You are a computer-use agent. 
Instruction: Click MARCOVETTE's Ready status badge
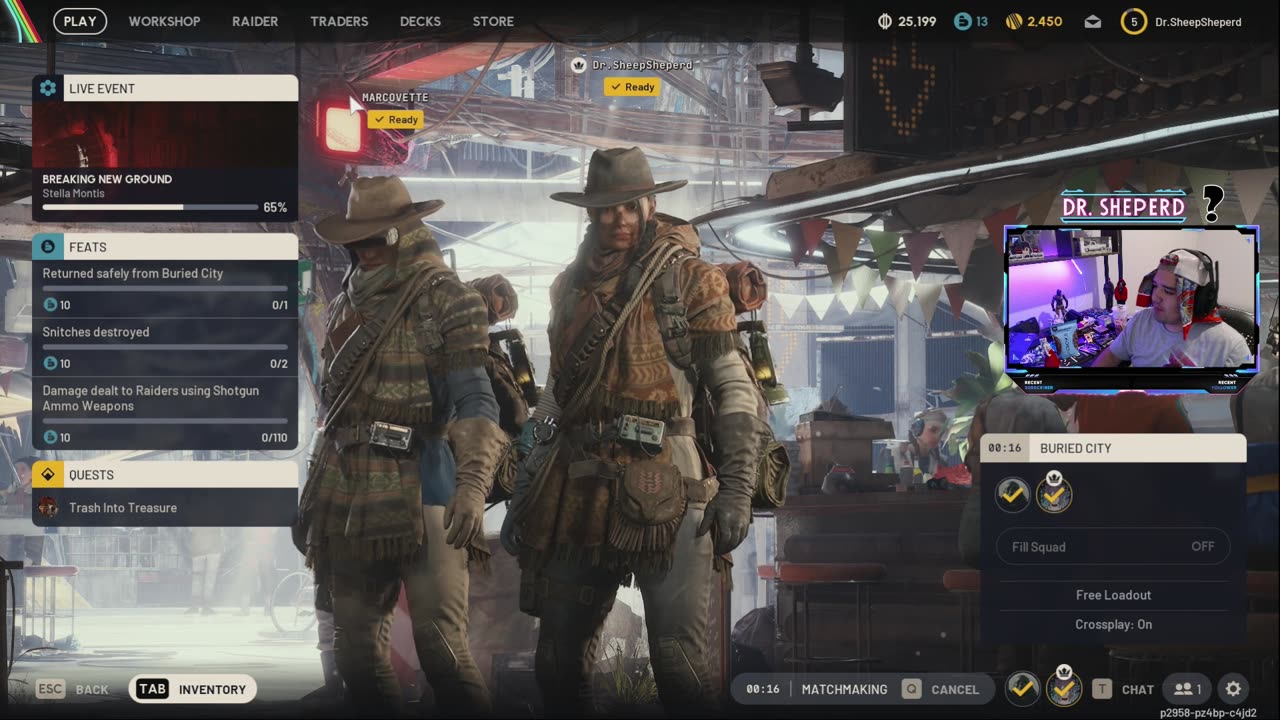point(395,119)
